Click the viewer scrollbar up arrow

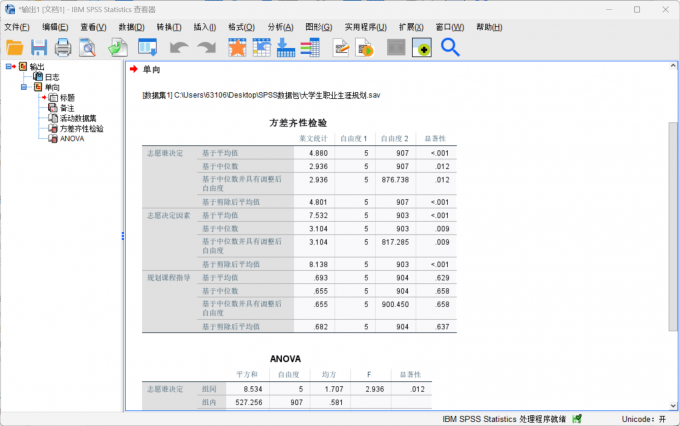pos(673,66)
